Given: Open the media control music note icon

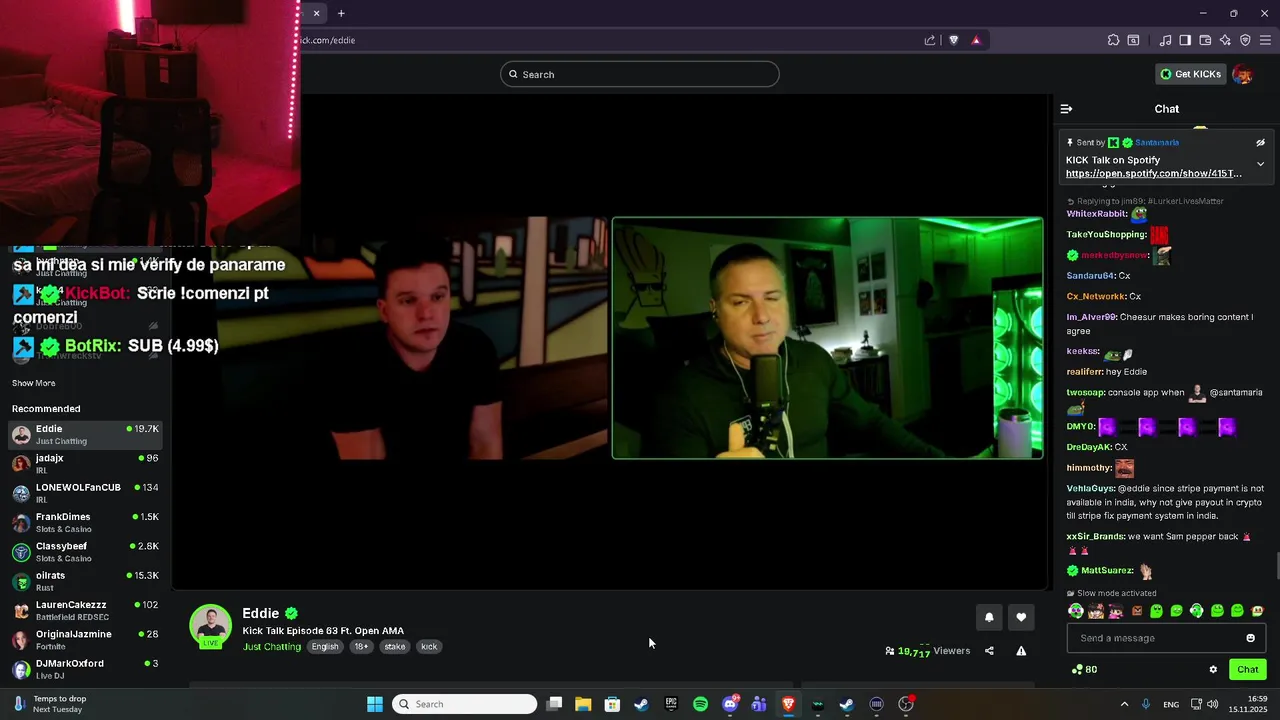Looking at the screenshot, I should [x=1165, y=40].
